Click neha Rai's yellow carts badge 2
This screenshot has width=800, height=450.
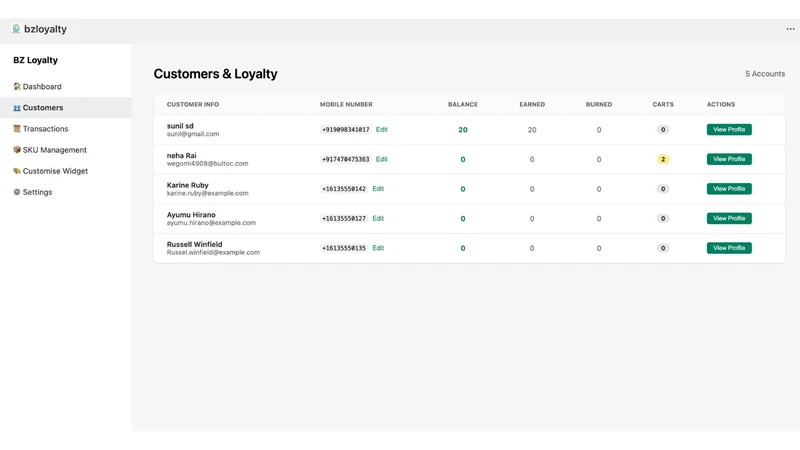(663, 159)
